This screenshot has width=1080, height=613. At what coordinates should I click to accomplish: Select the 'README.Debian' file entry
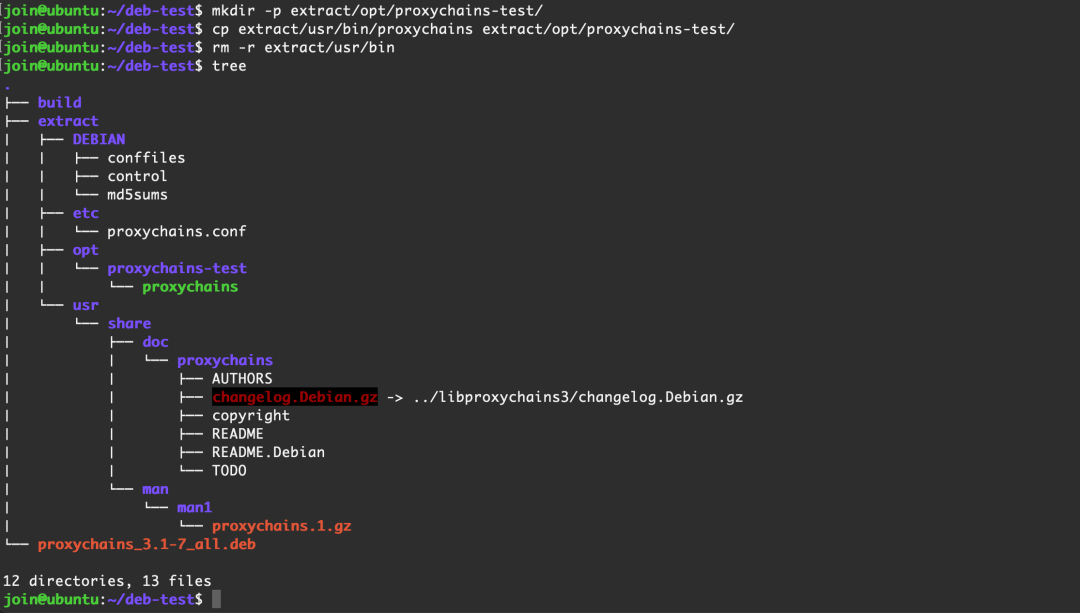coord(268,452)
